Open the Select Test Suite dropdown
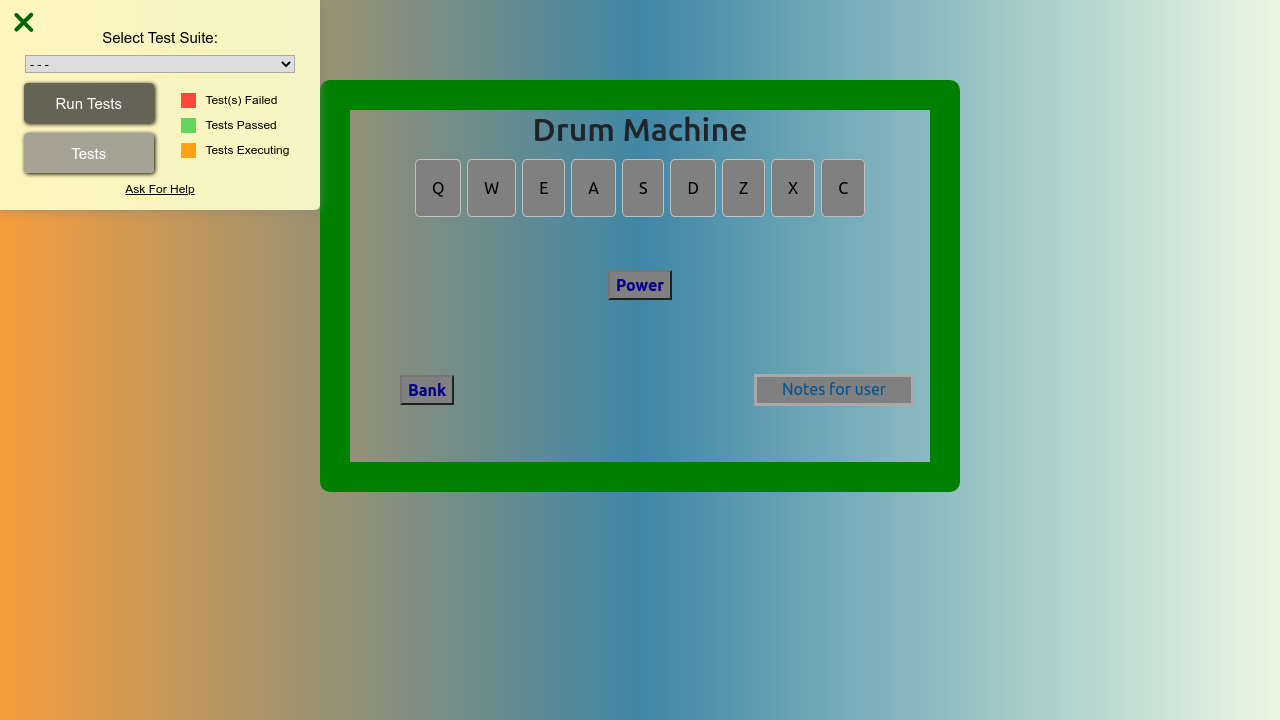Screen dimensions: 1280x720 (x=160, y=64)
